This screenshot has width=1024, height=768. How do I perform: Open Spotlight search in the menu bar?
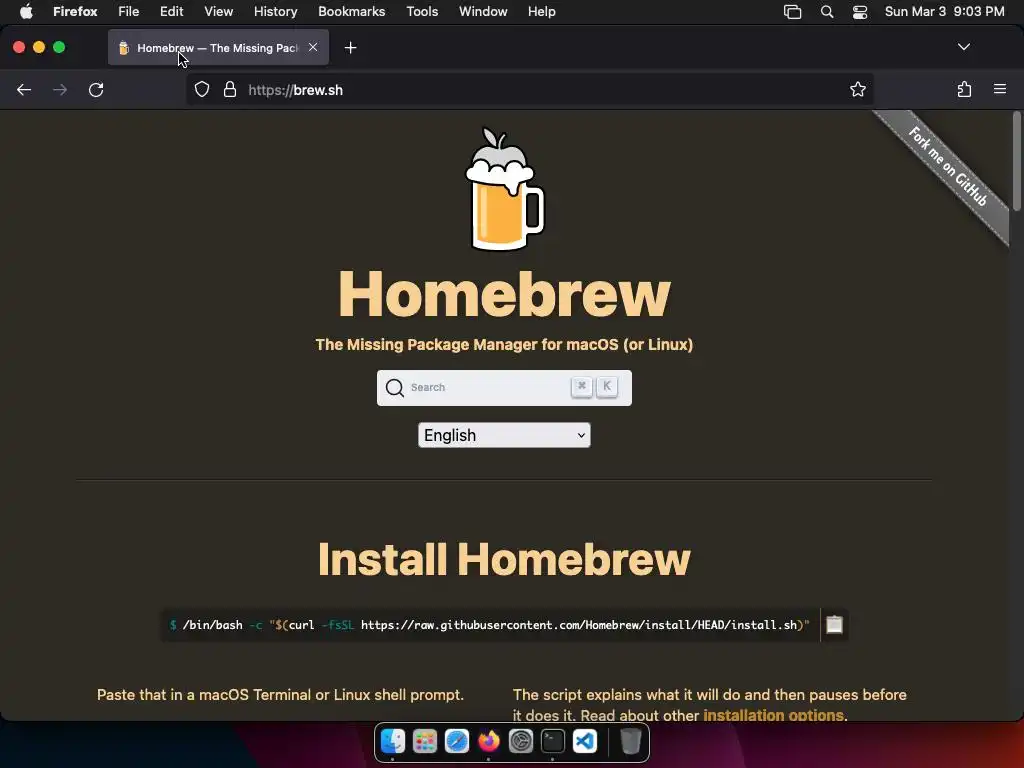pyautogui.click(x=827, y=12)
